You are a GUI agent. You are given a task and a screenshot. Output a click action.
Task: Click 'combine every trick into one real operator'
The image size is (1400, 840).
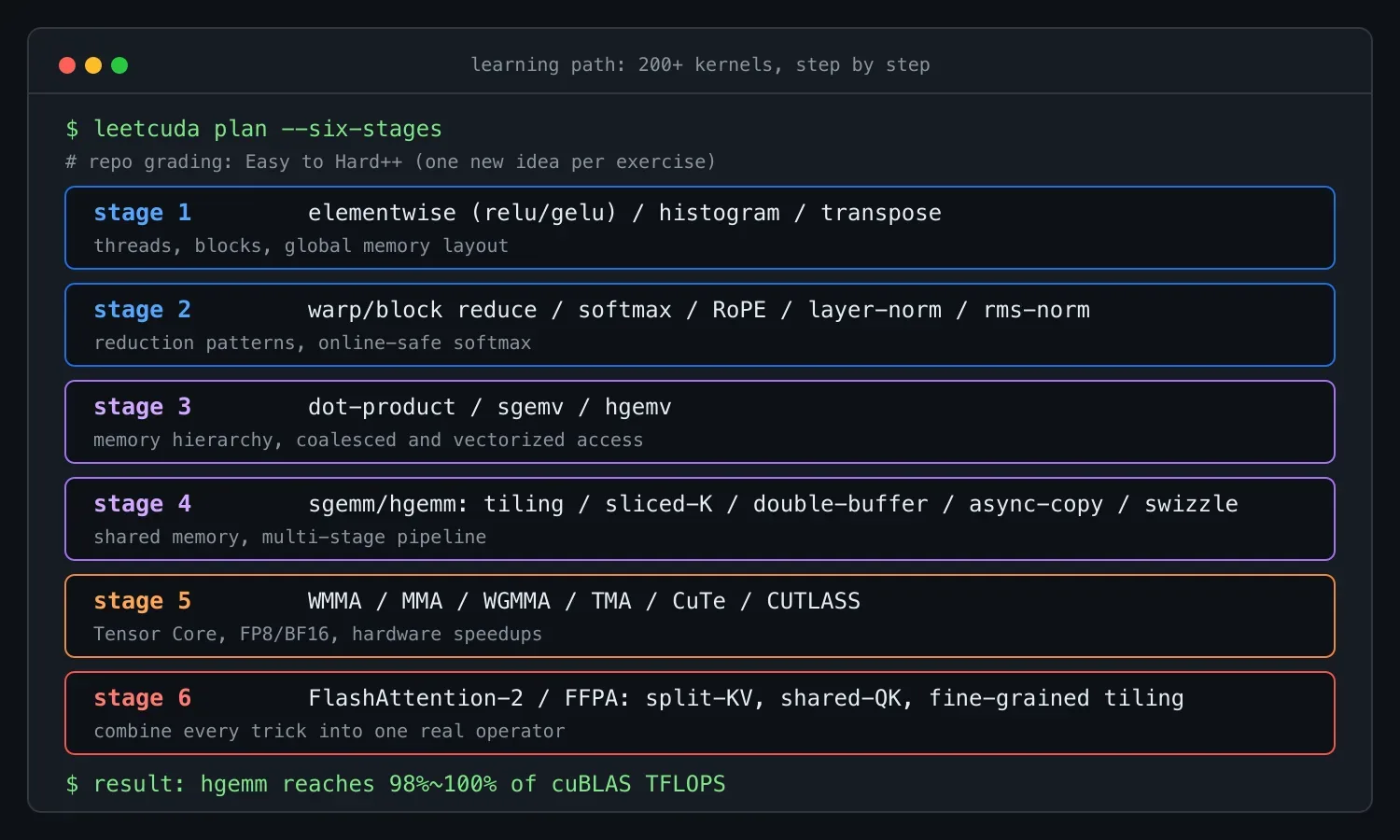[x=329, y=731]
